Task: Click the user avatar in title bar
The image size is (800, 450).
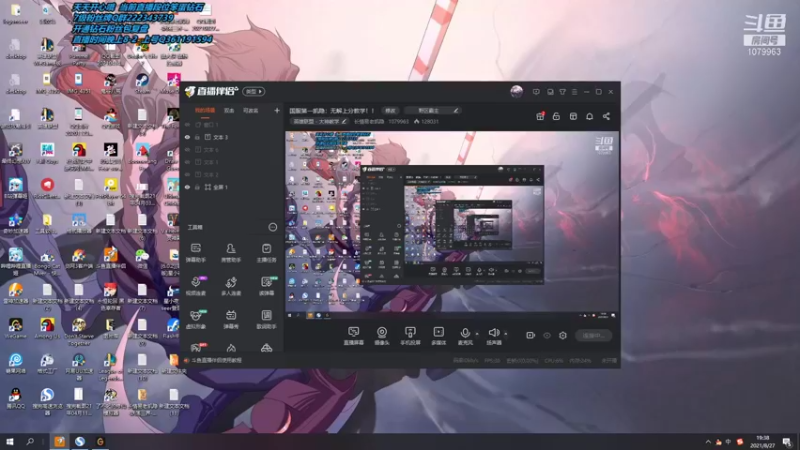Action: click(516, 91)
